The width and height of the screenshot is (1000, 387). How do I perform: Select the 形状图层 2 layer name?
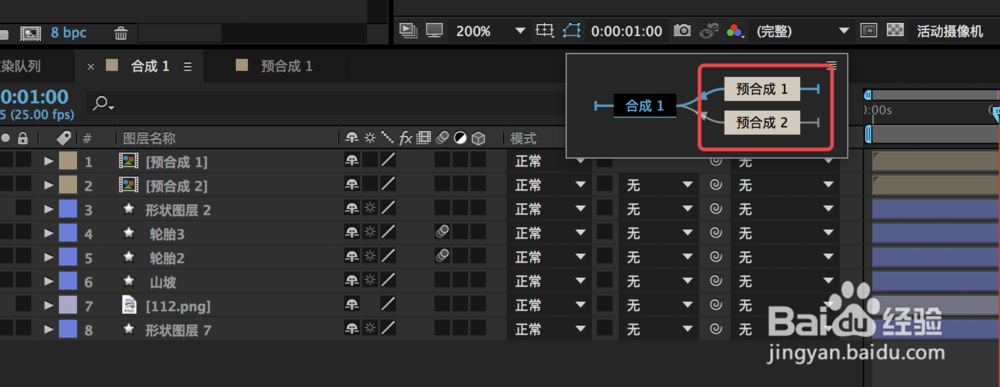pos(178,210)
